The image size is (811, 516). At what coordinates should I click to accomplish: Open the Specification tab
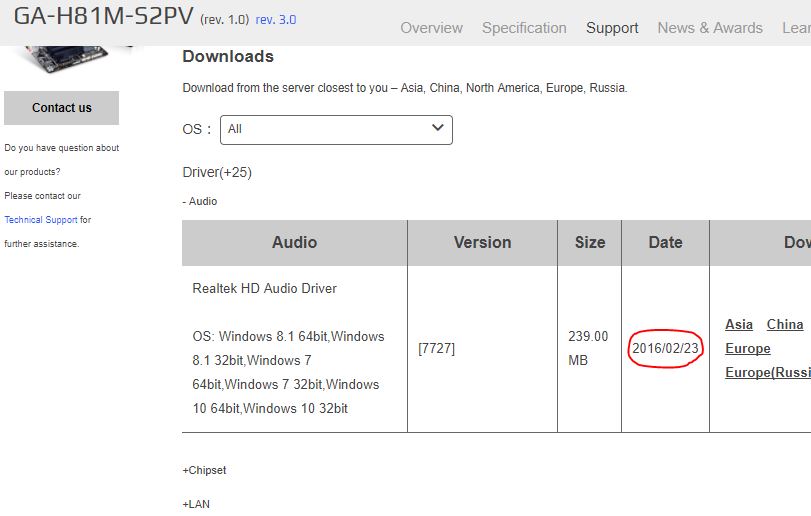click(524, 28)
